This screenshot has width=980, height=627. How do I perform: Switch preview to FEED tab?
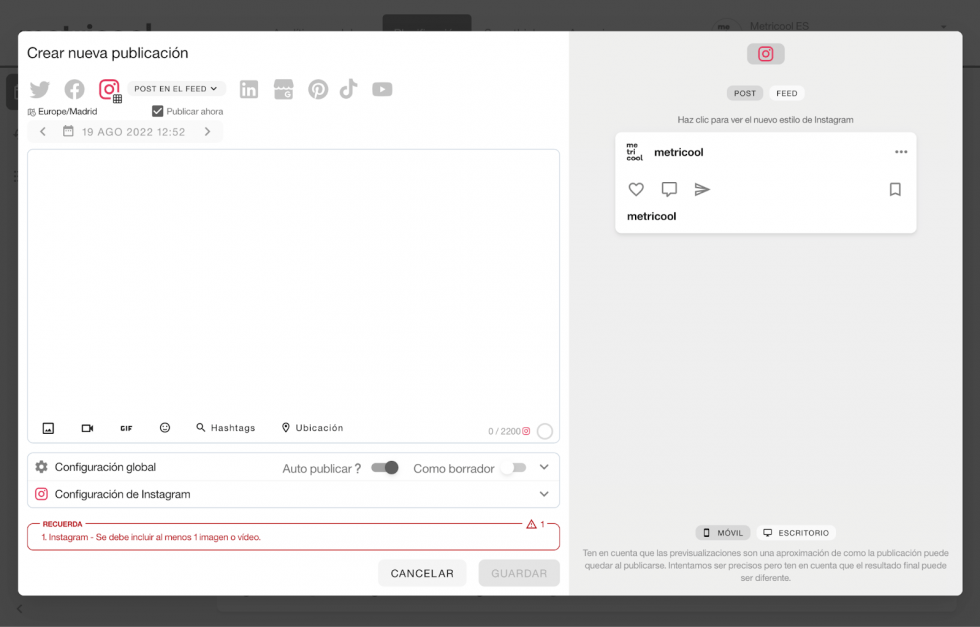tap(787, 92)
